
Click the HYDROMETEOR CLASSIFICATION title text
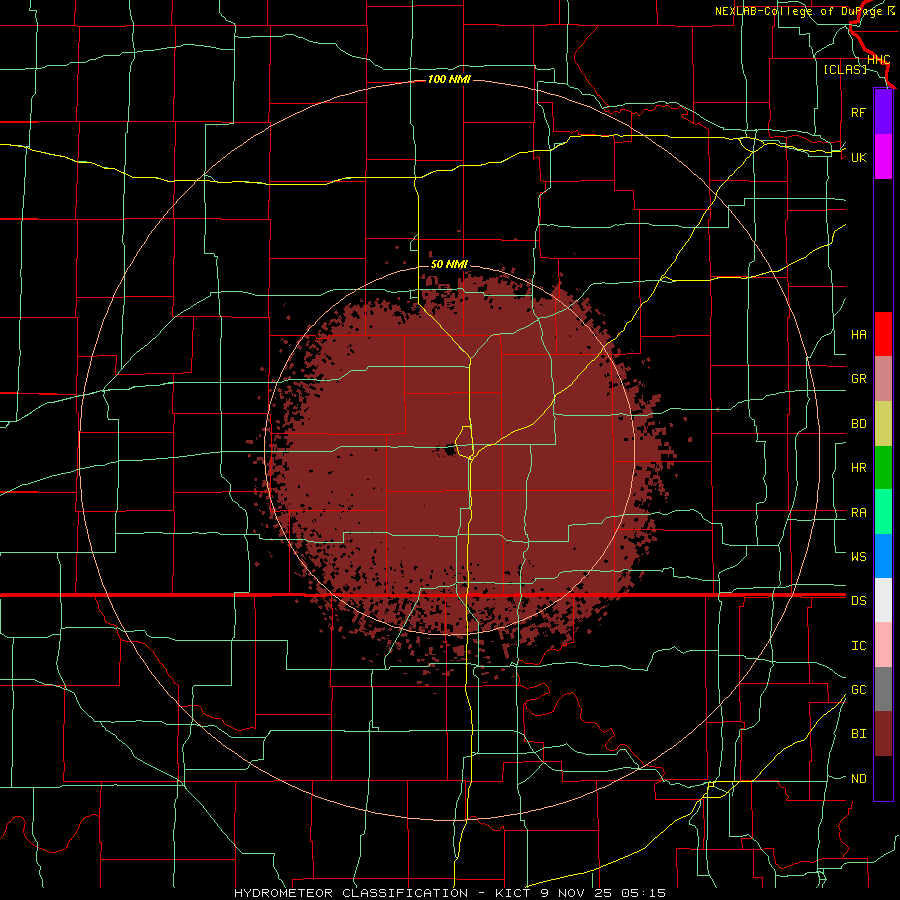click(x=351, y=893)
